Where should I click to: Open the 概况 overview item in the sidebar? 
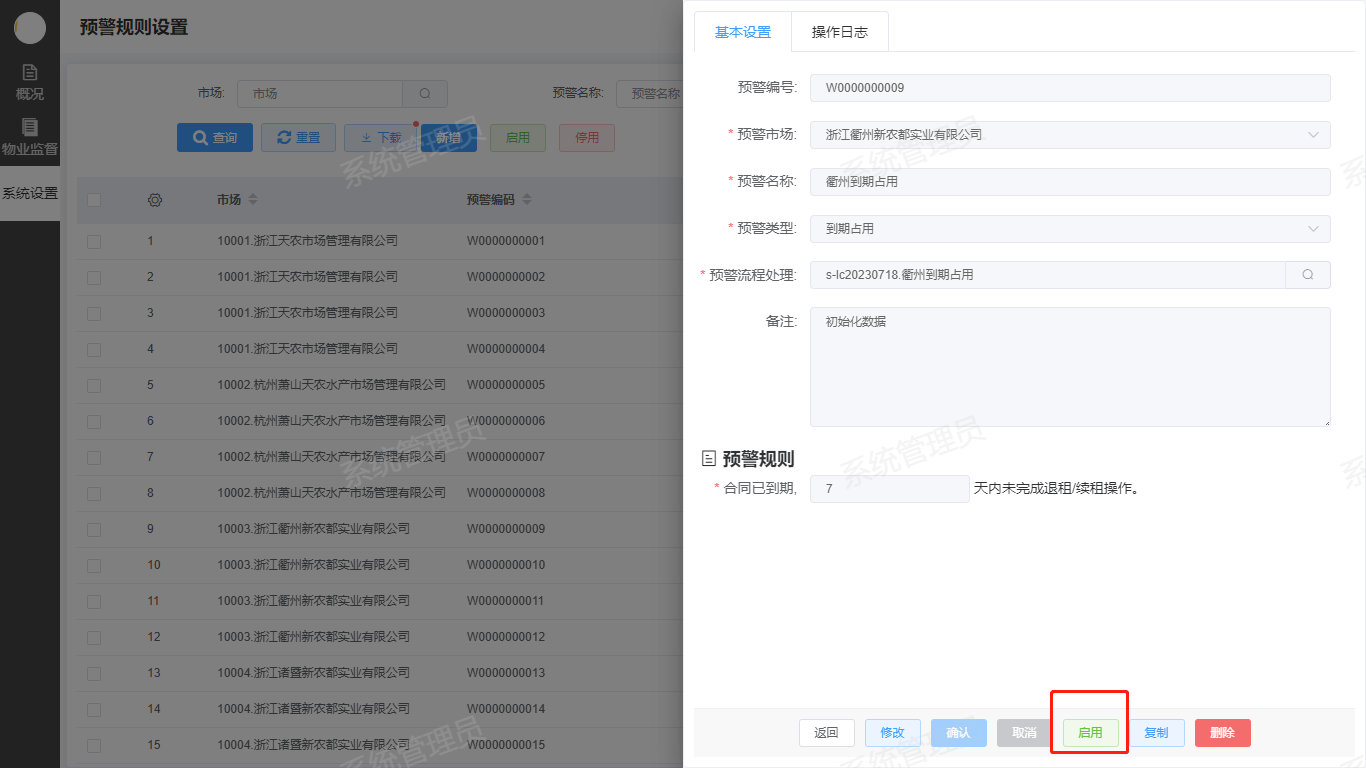(30, 83)
